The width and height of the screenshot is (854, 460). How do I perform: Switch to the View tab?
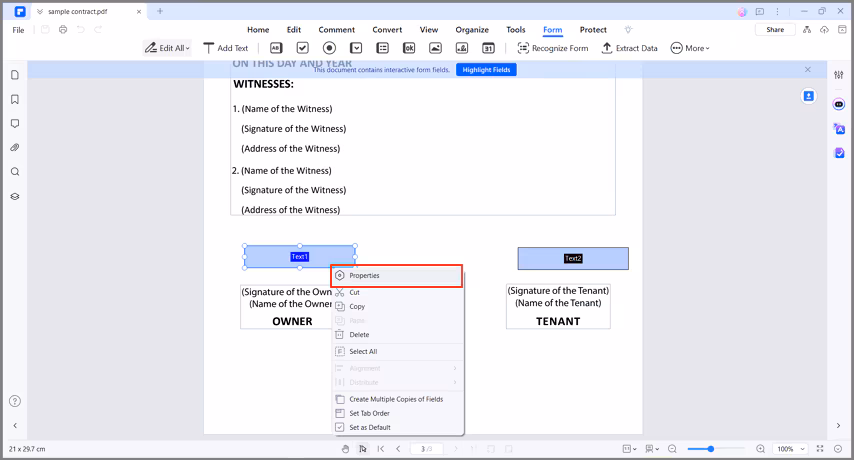click(x=429, y=30)
